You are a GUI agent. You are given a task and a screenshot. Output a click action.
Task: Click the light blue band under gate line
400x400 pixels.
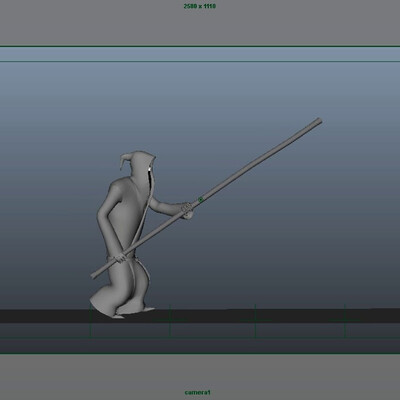click(200, 54)
